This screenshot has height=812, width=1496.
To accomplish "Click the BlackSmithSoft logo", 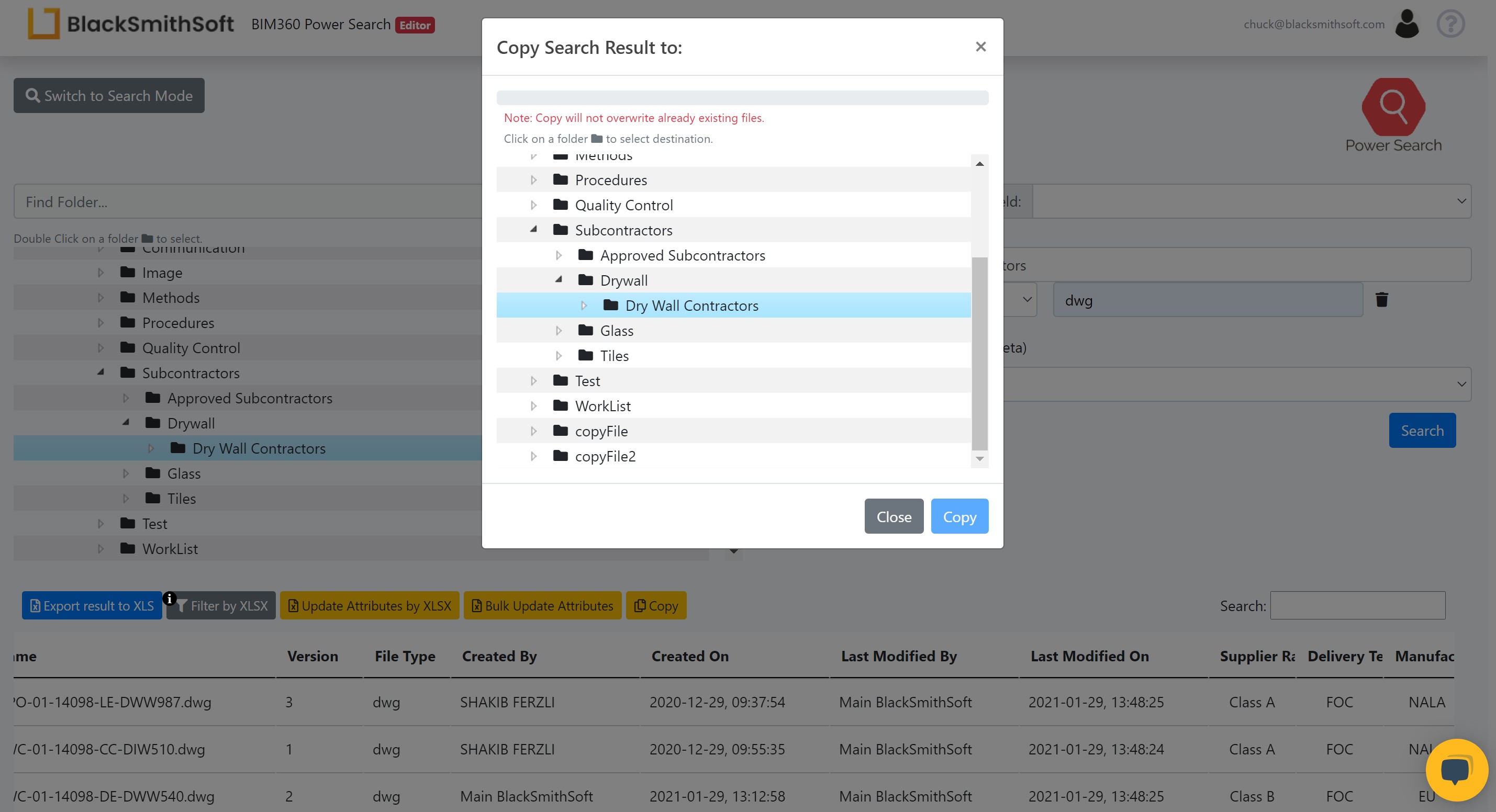I will [131, 25].
